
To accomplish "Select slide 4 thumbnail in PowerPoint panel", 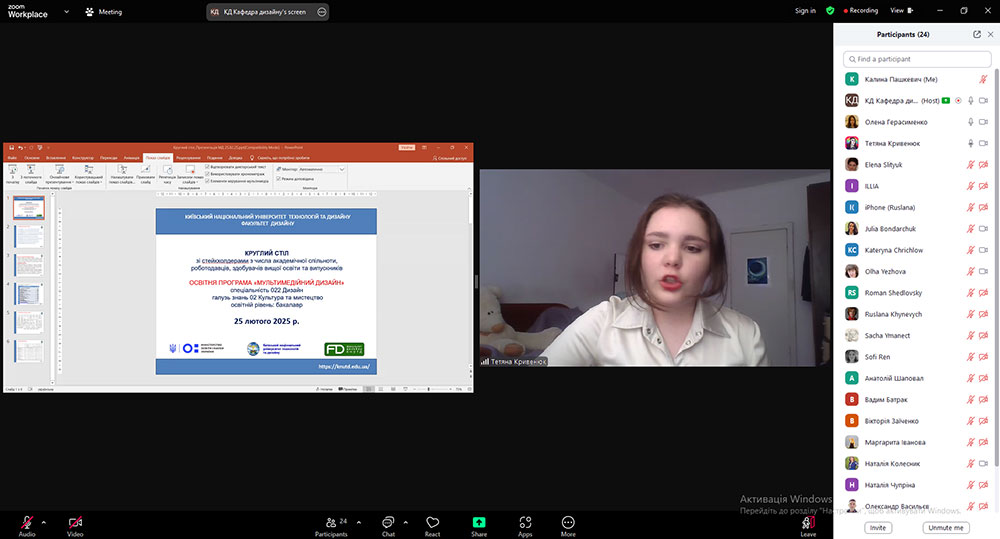I will (29, 293).
